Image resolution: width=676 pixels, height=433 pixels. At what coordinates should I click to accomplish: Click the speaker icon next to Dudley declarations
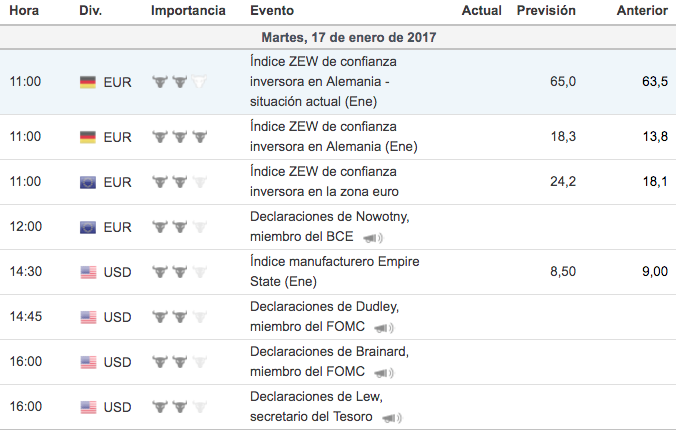point(385,328)
